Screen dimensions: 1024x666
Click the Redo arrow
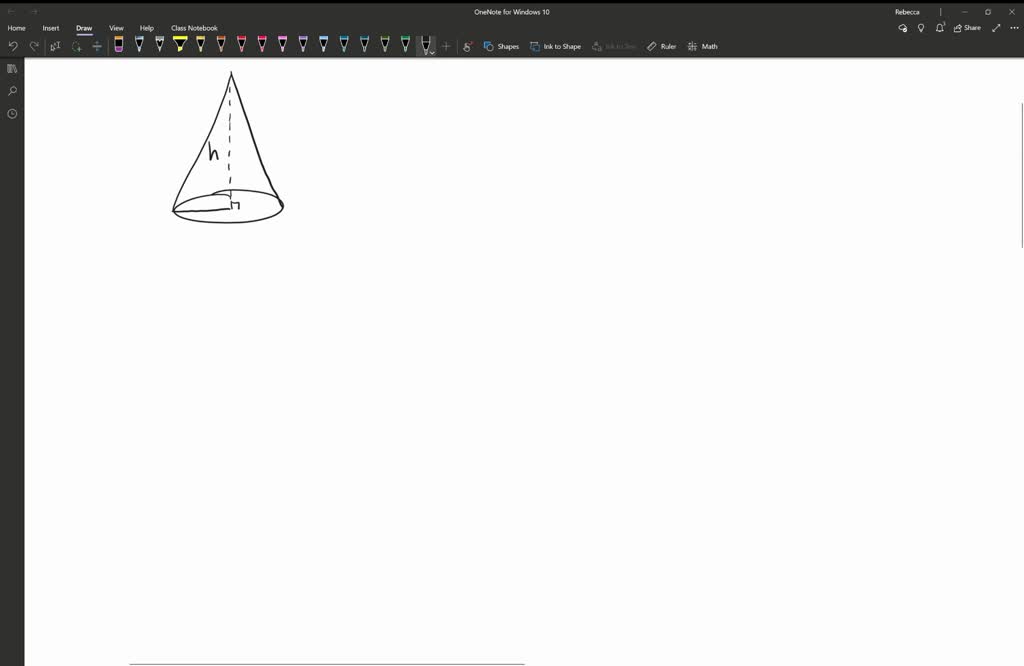(x=34, y=46)
